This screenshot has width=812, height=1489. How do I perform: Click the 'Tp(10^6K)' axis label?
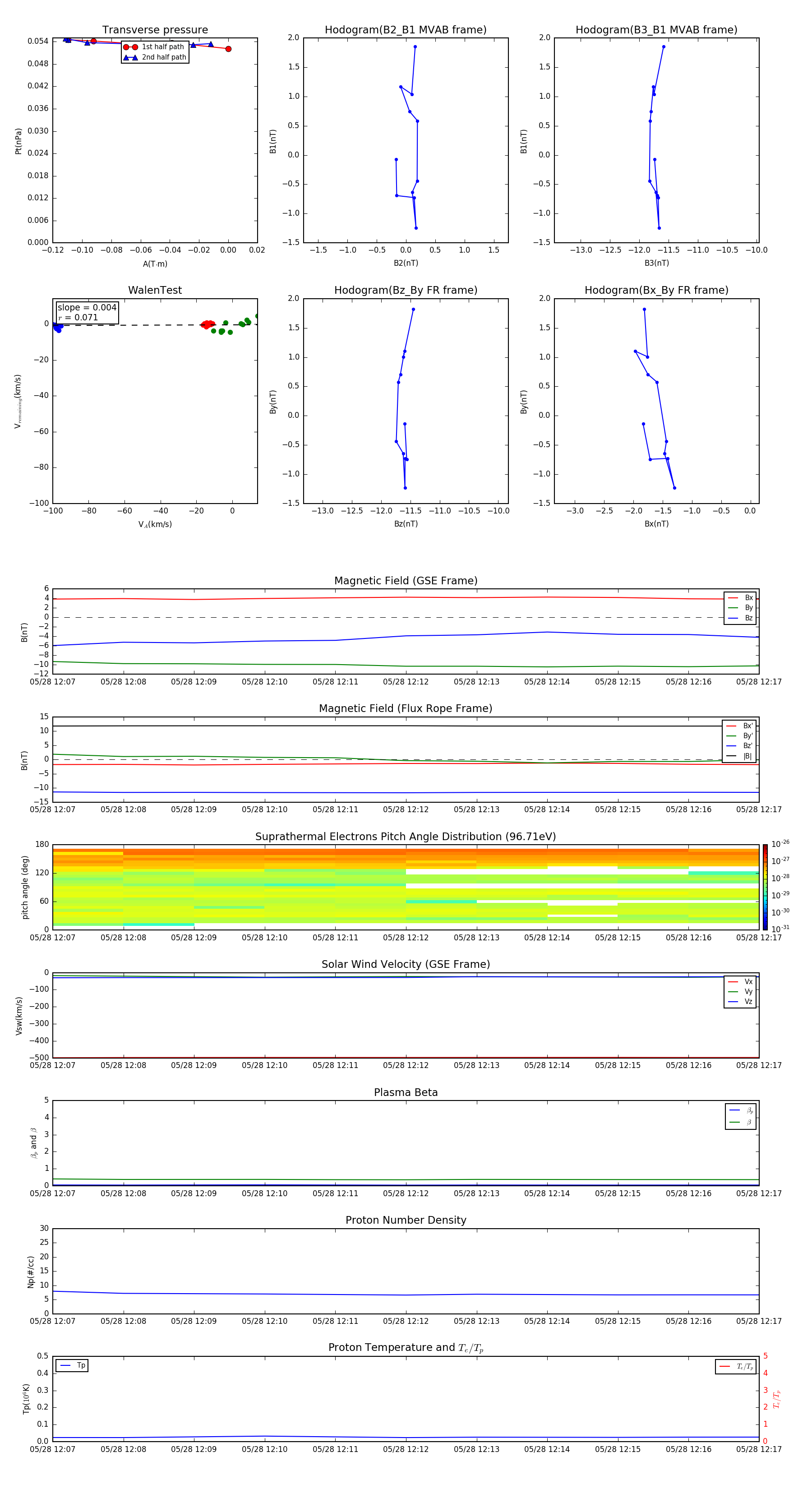tap(26, 1399)
